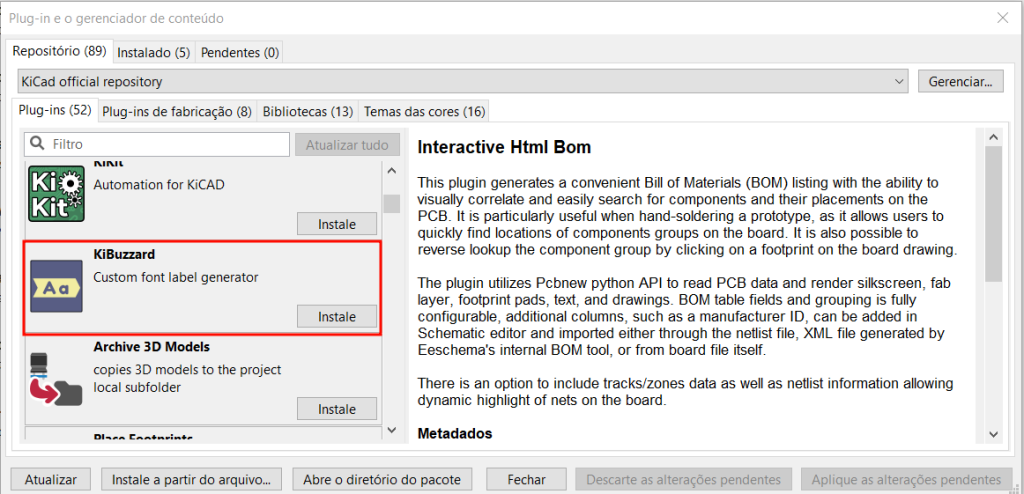Viewport: 1024px width, 494px height.
Task: Click the search magnifier icon in filter
Action: coord(38,144)
